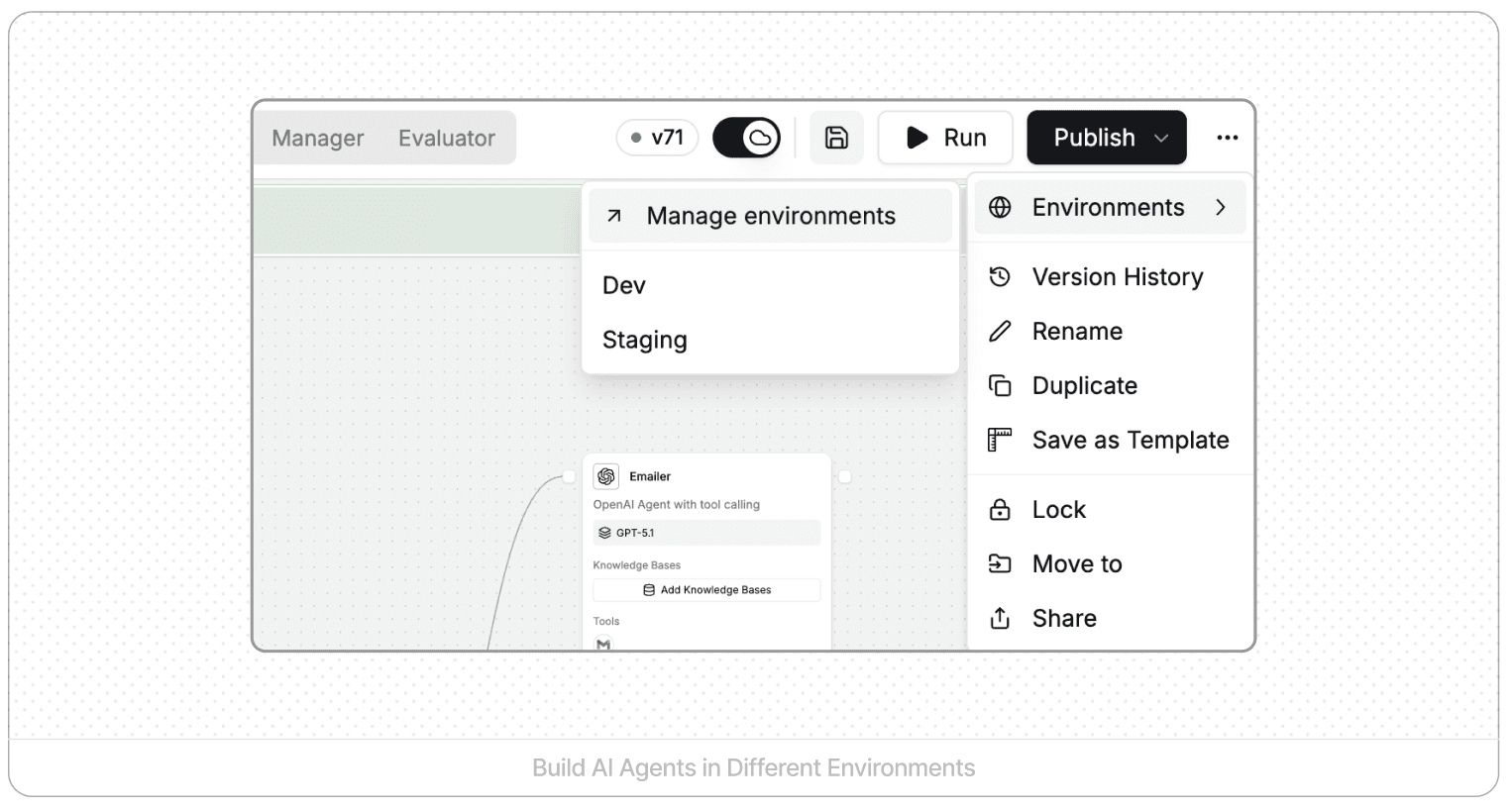The height and width of the screenshot is (810, 1512).
Task: Select Move to in the options menu
Action: coord(1110,564)
